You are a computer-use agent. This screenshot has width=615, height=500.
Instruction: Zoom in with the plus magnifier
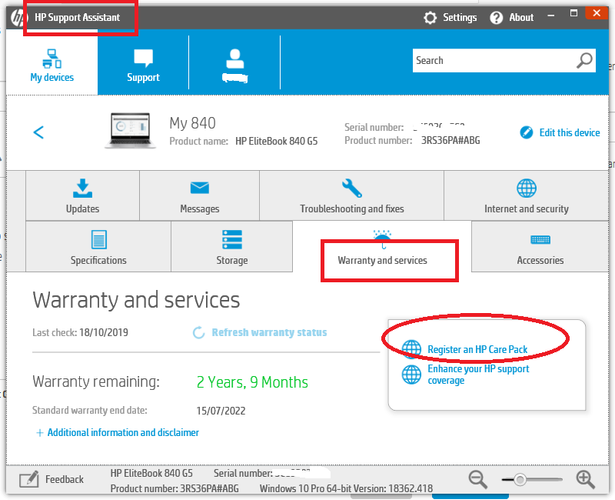point(585,479)
